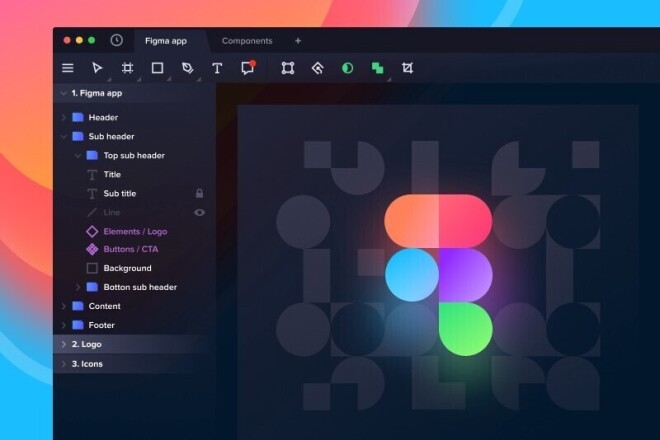The width and height of the screenshot is (660, 440).
Task: Click the Buttons / CTA component icon
Action: click(92, 249)
